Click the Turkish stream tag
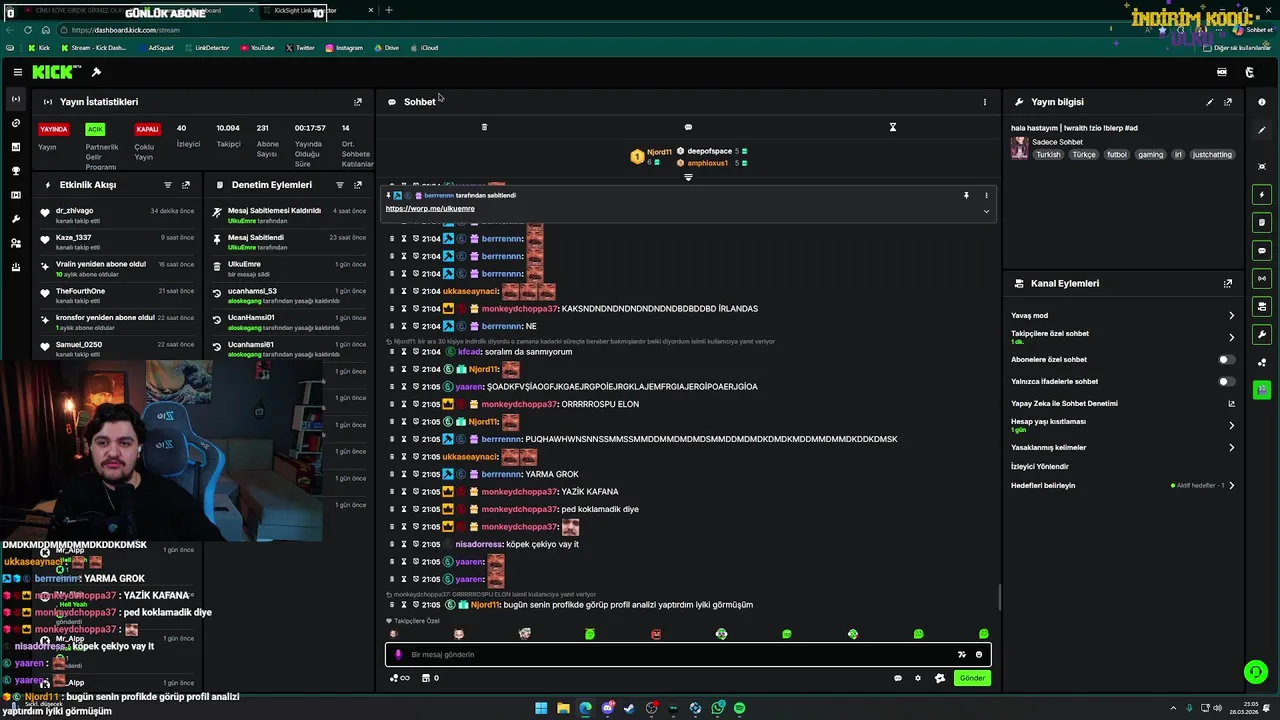Screen dimensions: 1280x720 [1048, 155]
